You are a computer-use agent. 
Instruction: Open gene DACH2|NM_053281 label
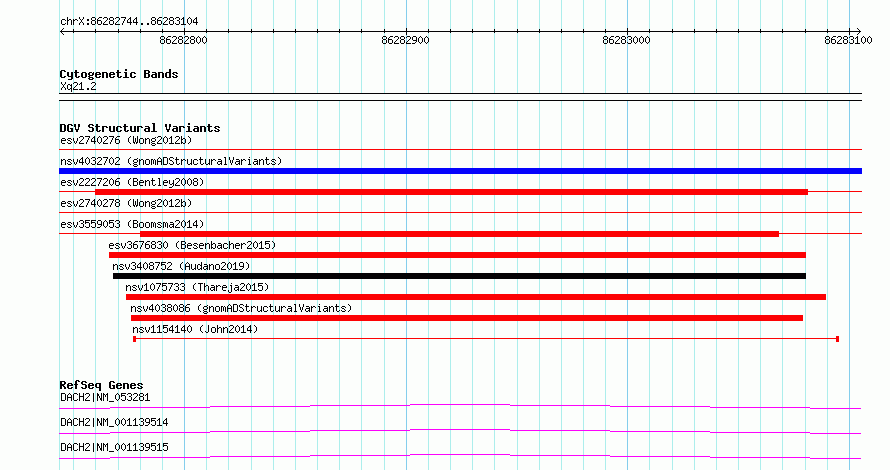[105, 397]
